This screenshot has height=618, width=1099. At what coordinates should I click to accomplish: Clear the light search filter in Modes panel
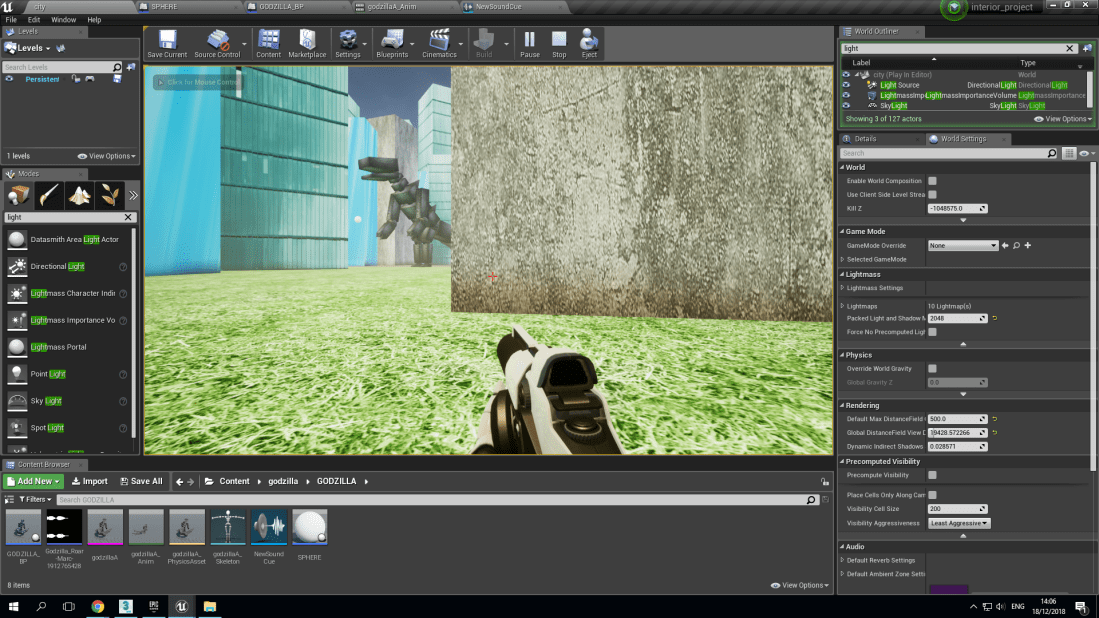[128, 217]
